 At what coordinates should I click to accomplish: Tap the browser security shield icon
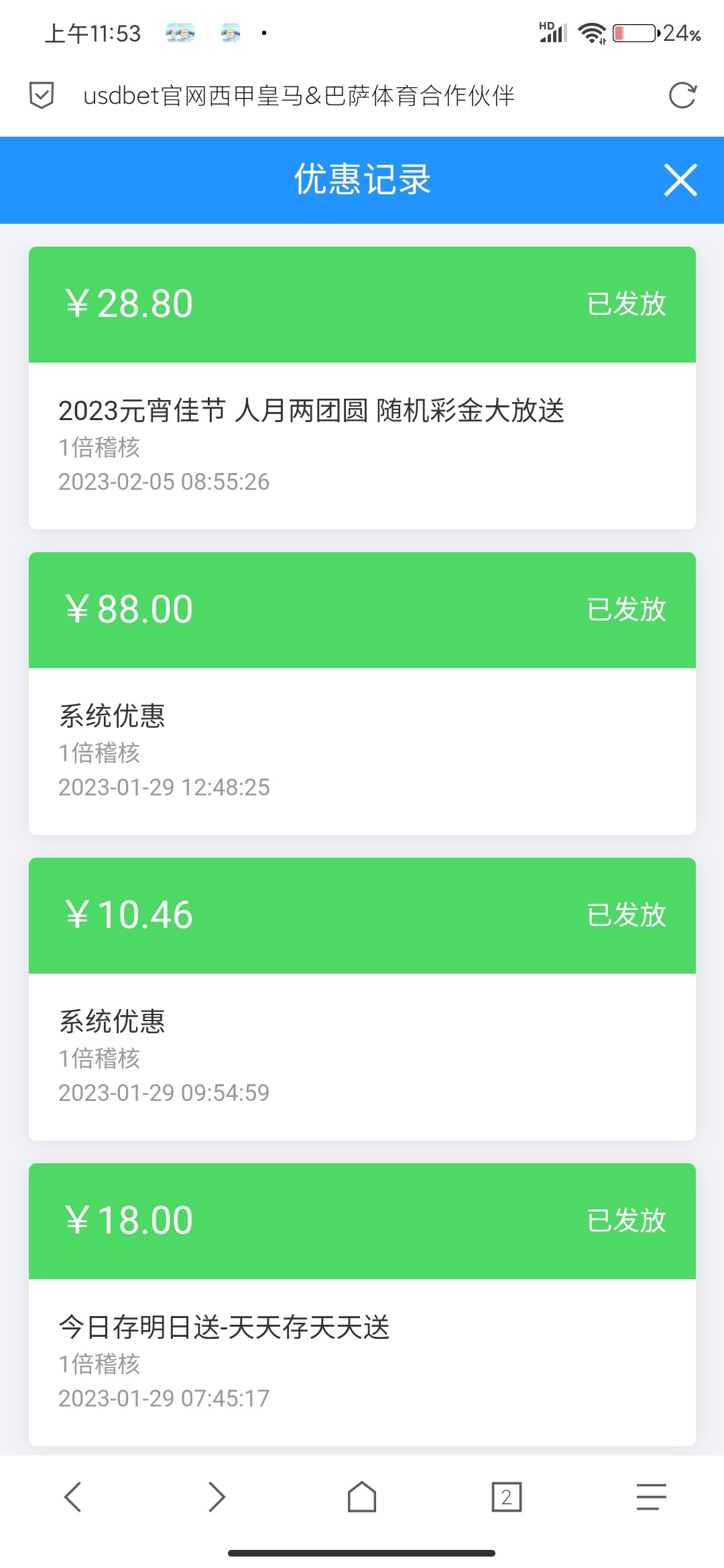[x=42, y=95]
